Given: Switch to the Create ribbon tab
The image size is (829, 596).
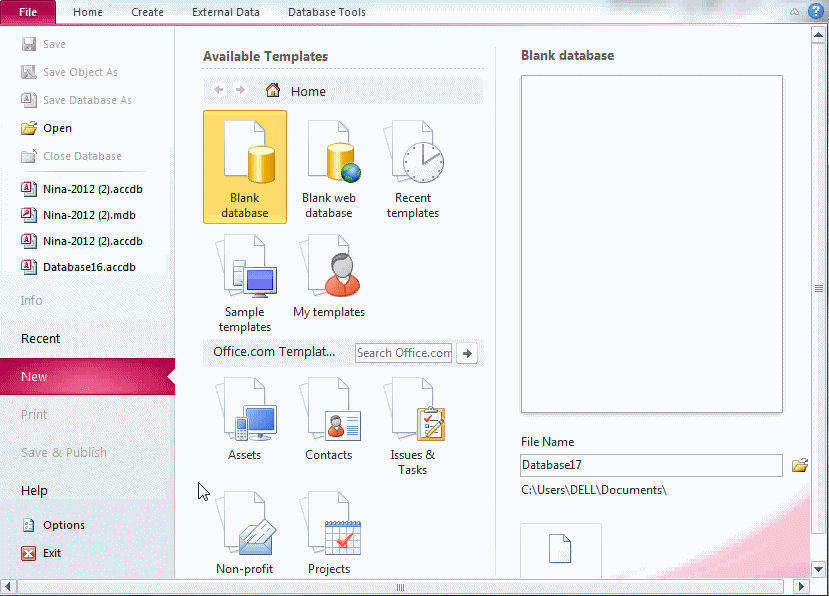Looking at the screenshot, I should 147,12.
